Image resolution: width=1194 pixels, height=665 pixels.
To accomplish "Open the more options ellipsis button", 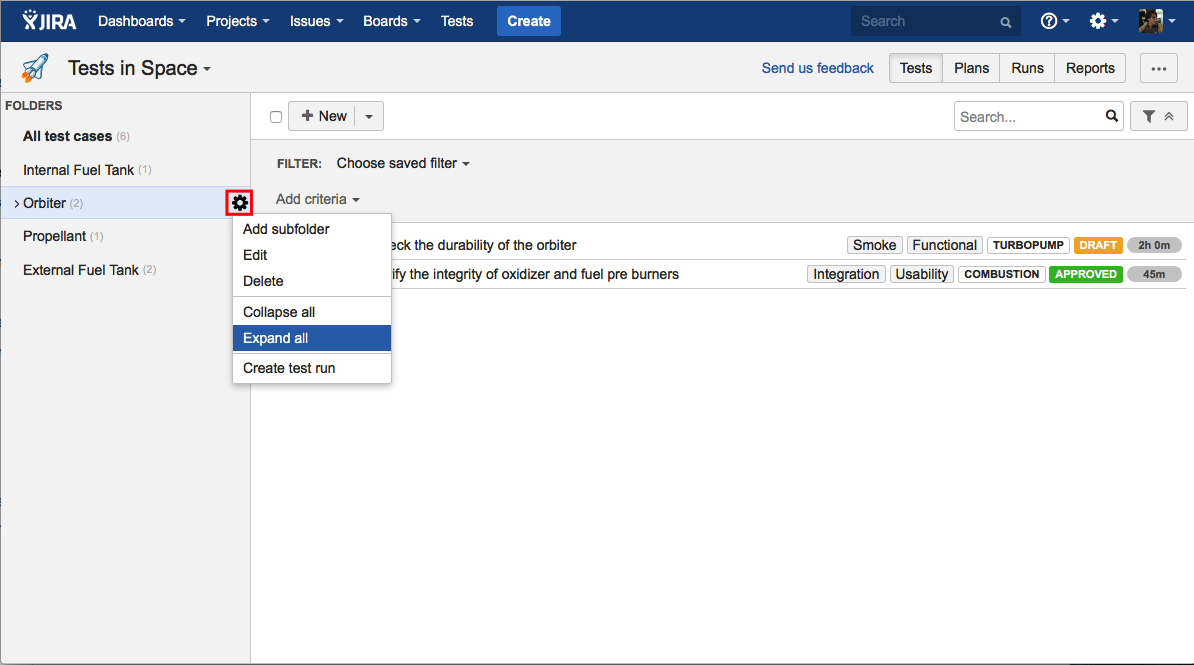I will tap(1158, 68).
